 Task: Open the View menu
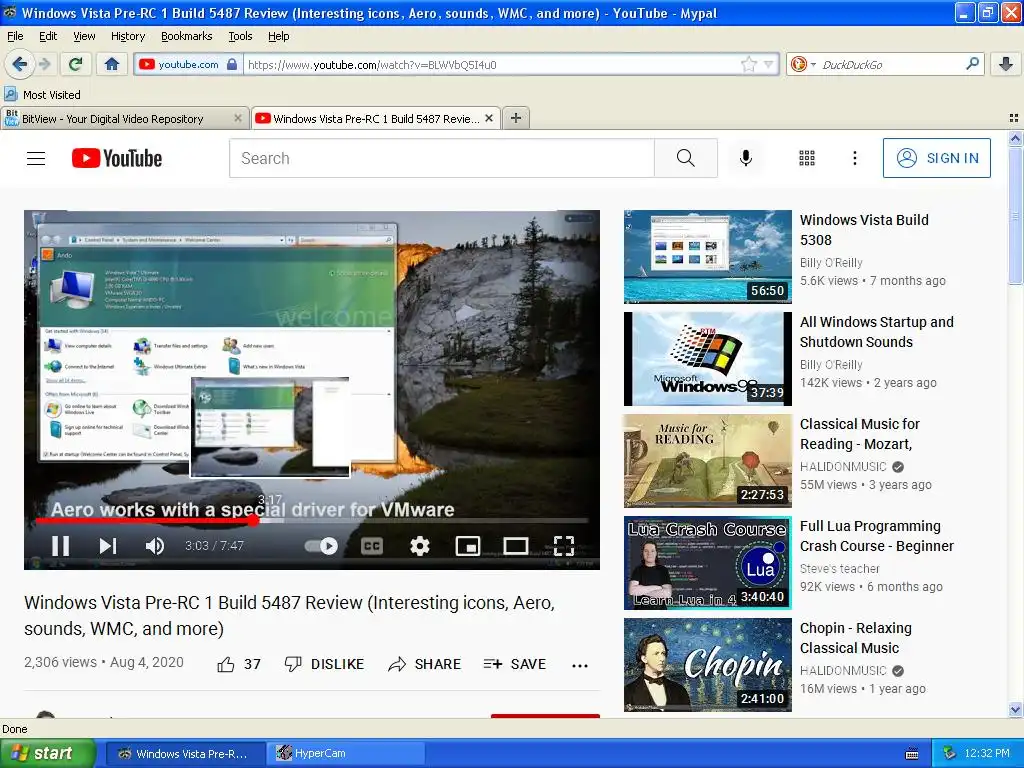[84, 36]
